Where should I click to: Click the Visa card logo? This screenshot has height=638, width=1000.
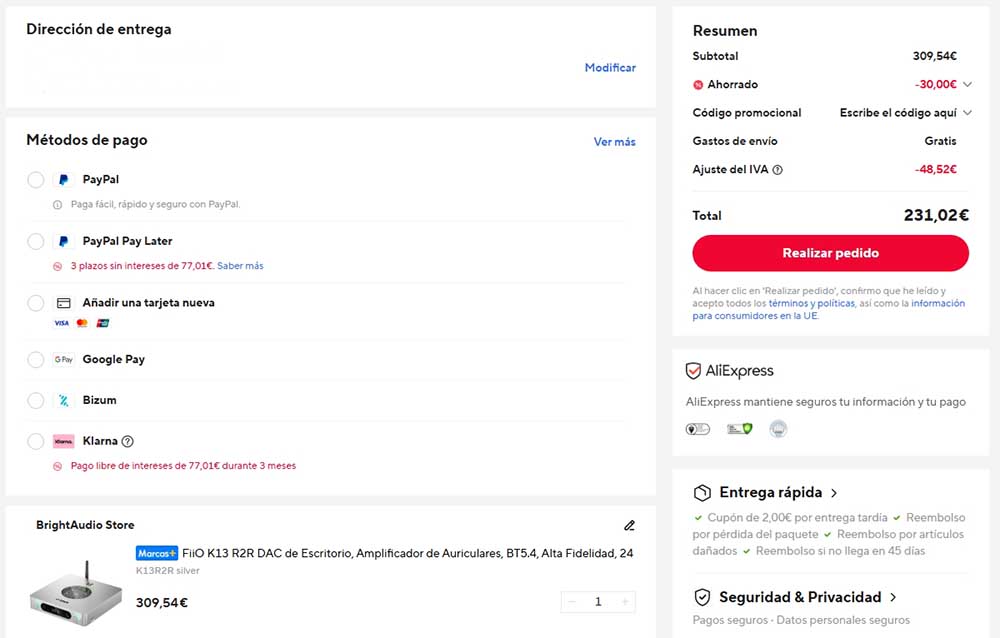tap(61, 323)
